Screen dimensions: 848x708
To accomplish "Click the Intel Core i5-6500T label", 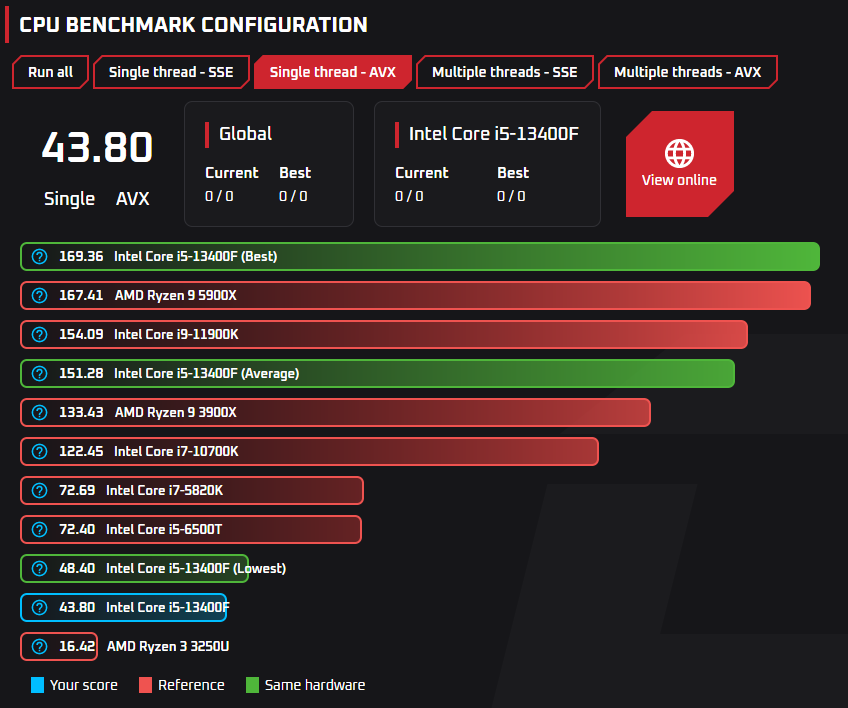I will (x=164, y=529).
